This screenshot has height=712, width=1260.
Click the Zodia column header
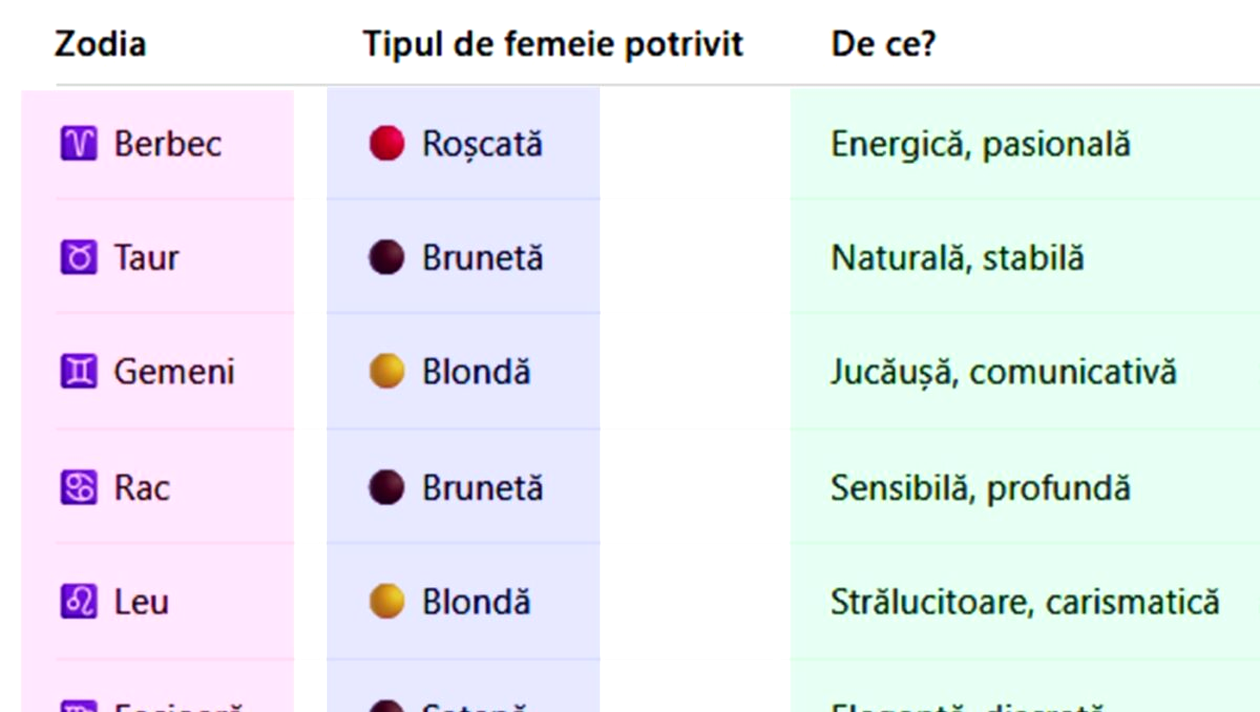click(100, 44)
